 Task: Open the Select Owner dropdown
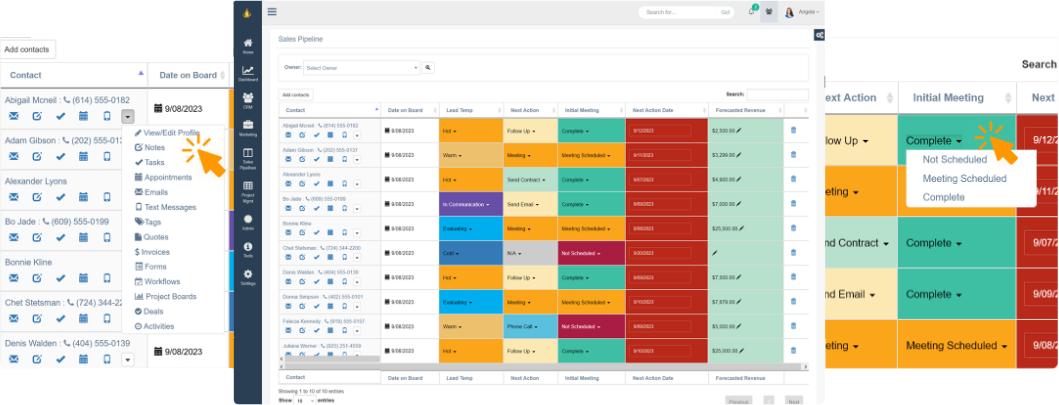361,68
